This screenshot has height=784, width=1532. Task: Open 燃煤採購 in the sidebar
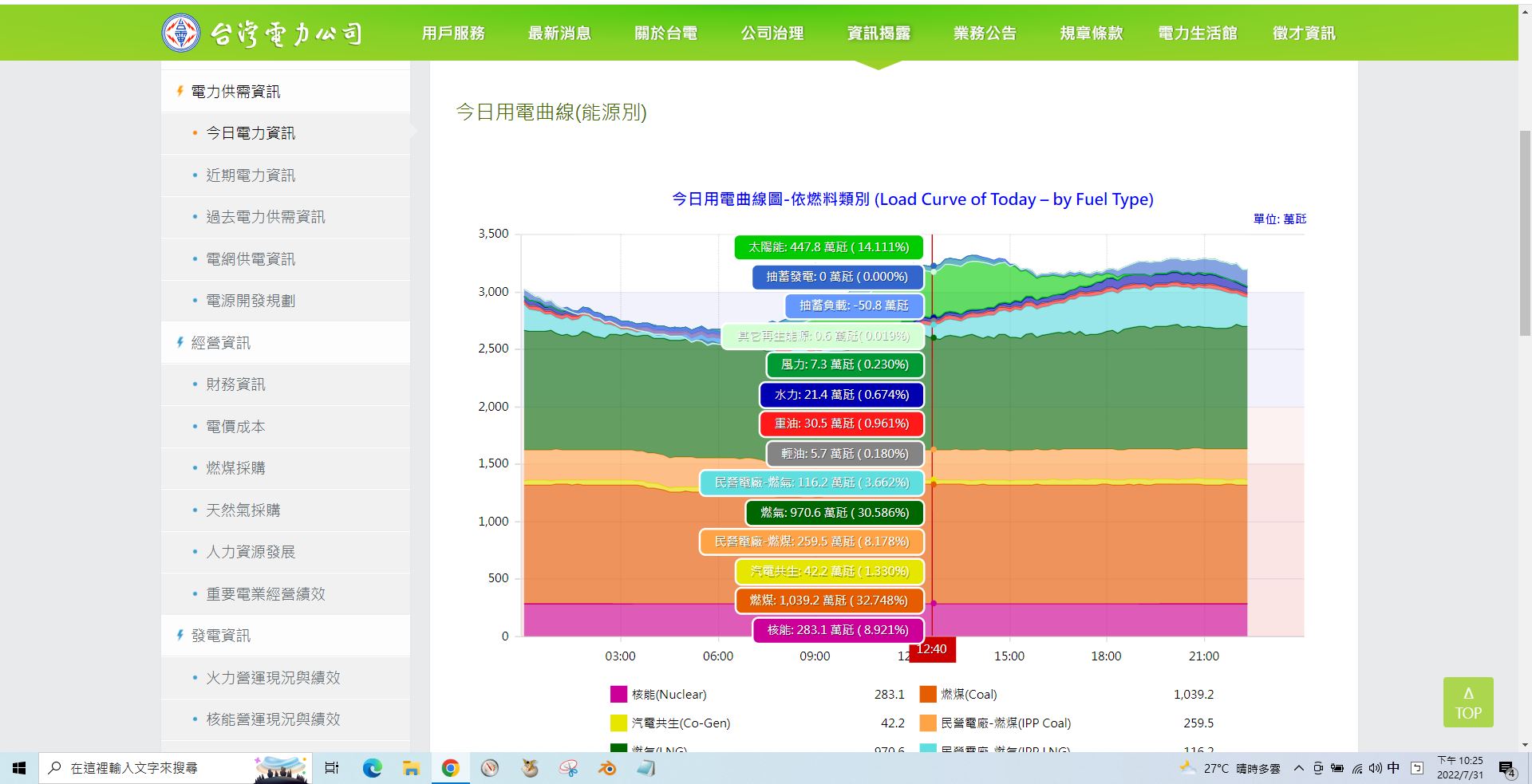pyautogui.click(x=286, y=468)
